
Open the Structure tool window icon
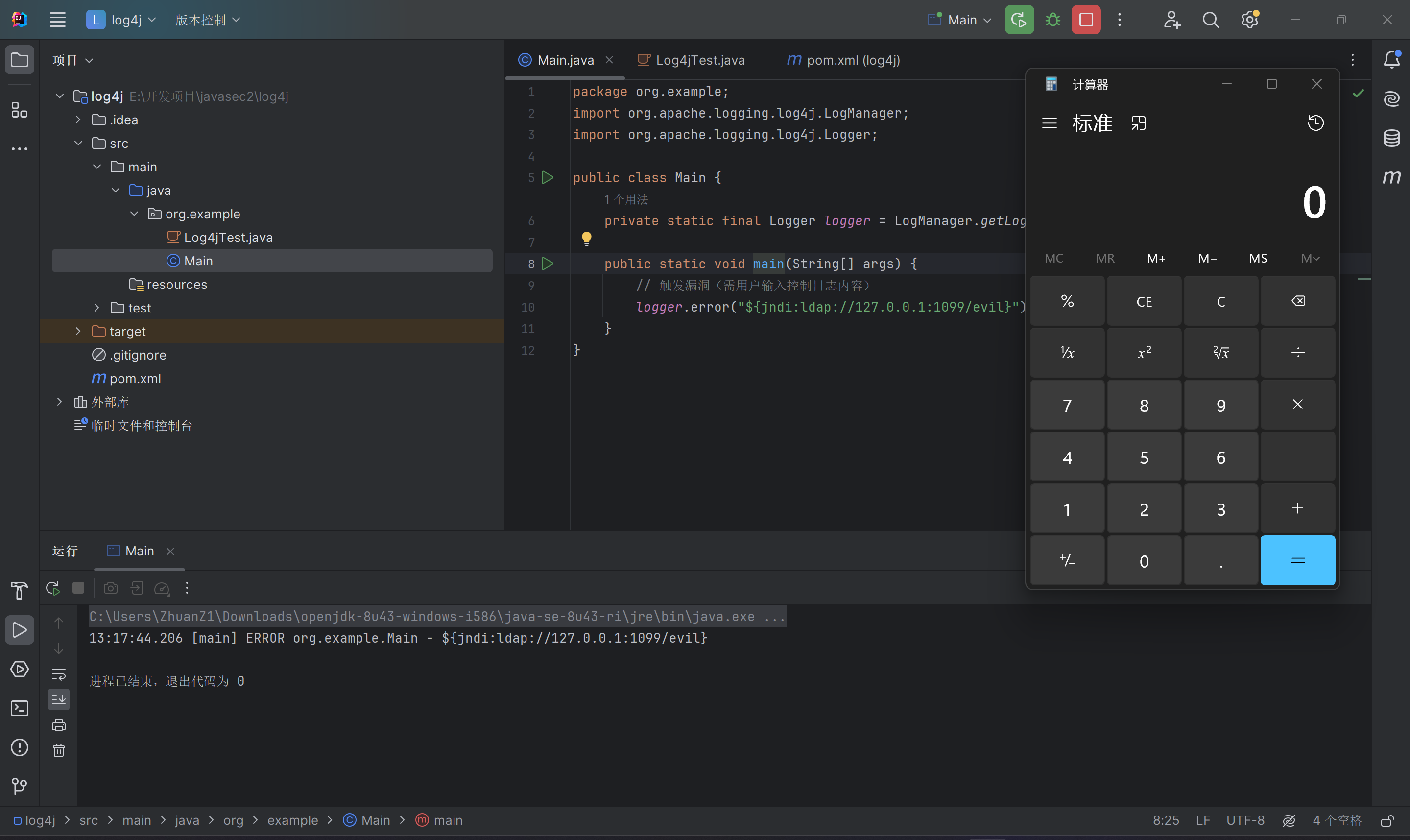[20, 110]
